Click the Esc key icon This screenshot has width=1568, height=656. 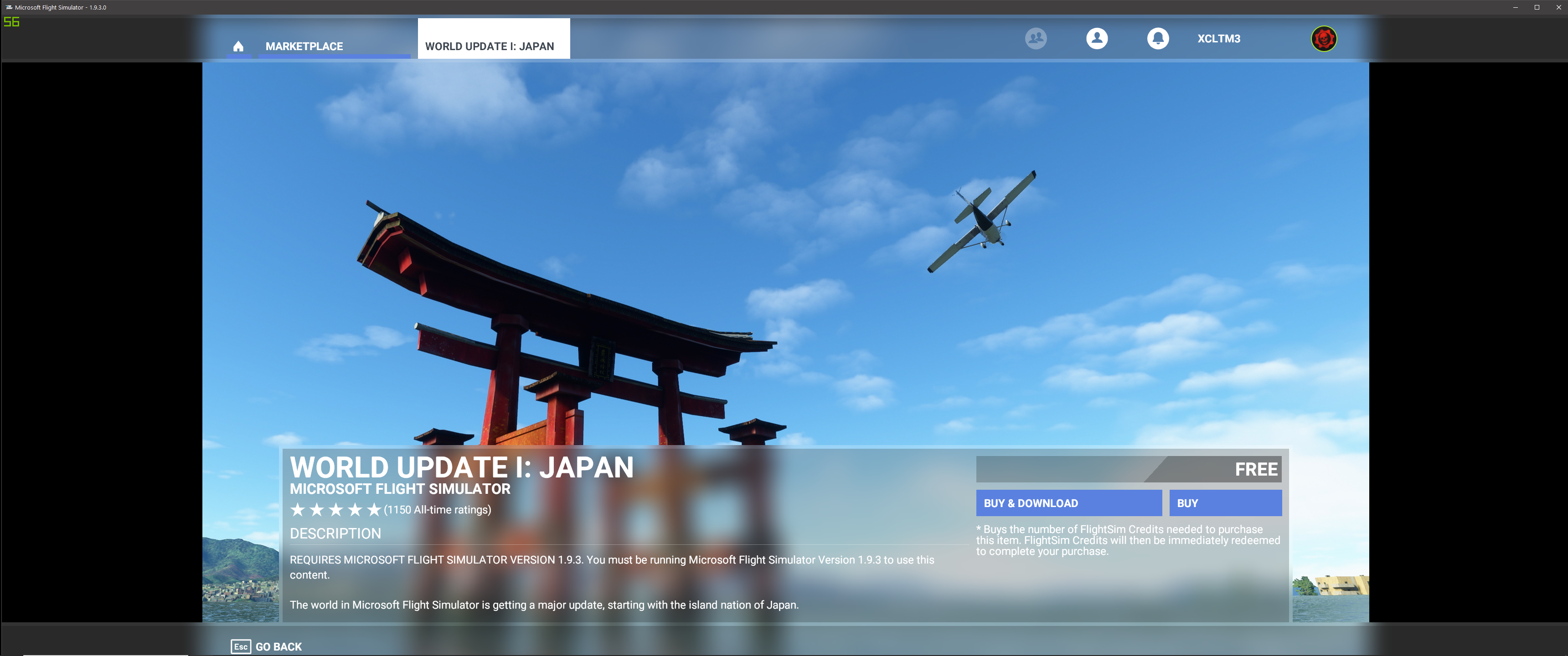240,646
